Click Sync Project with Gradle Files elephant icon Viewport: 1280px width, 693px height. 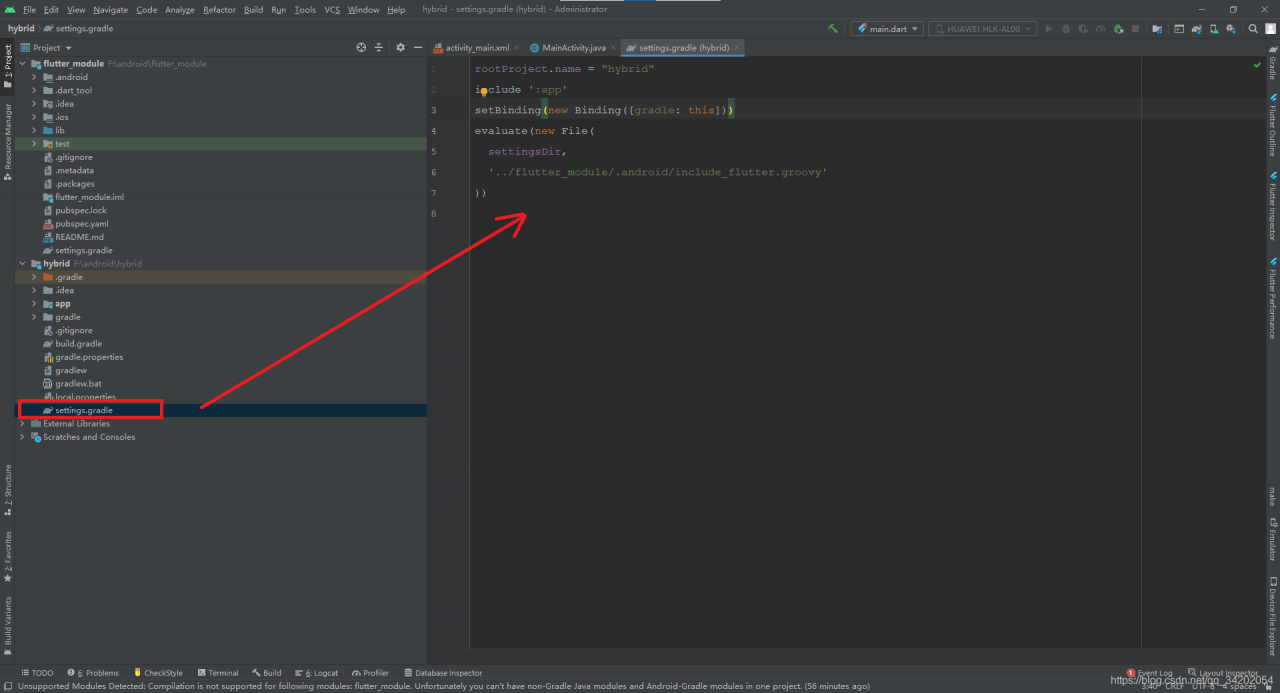point(1197,29)
